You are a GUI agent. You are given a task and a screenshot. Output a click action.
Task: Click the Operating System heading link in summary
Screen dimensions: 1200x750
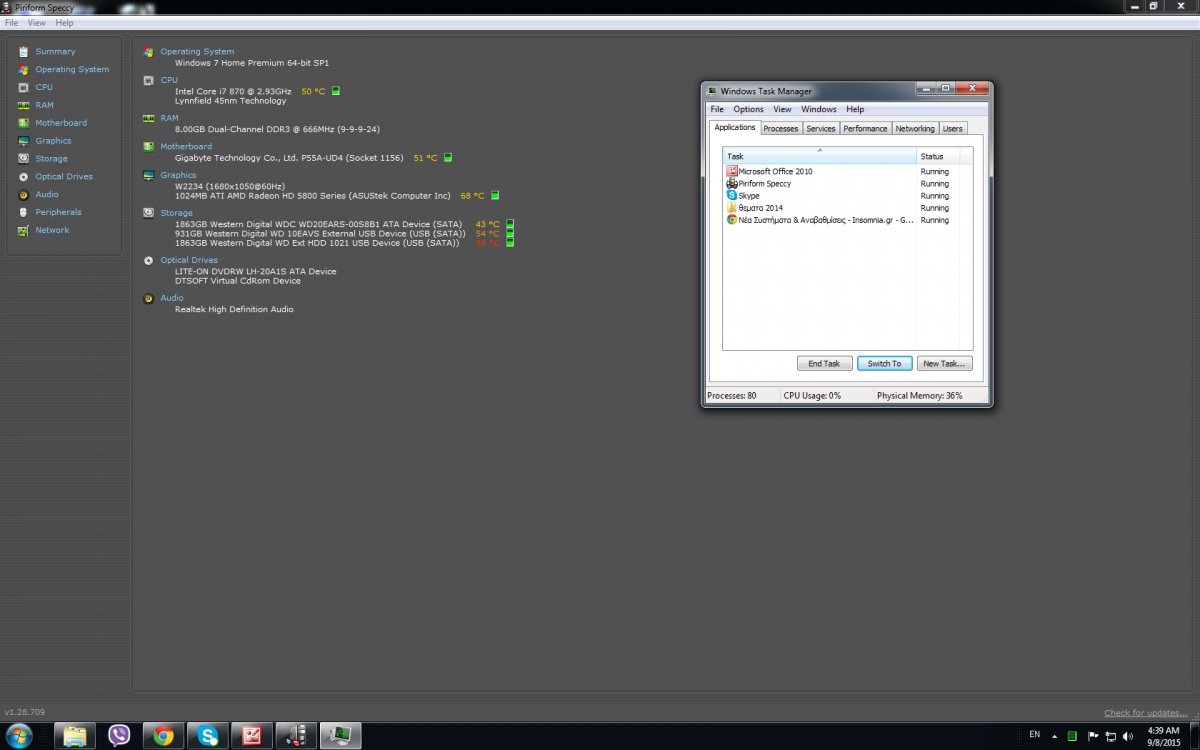[197, 52]
